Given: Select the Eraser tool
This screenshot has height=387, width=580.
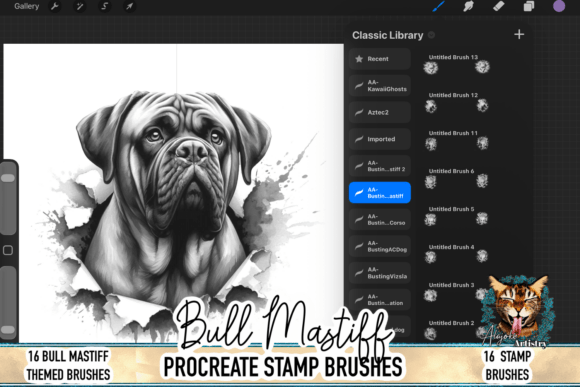Looking at the screenshot, I should point(499,6).
